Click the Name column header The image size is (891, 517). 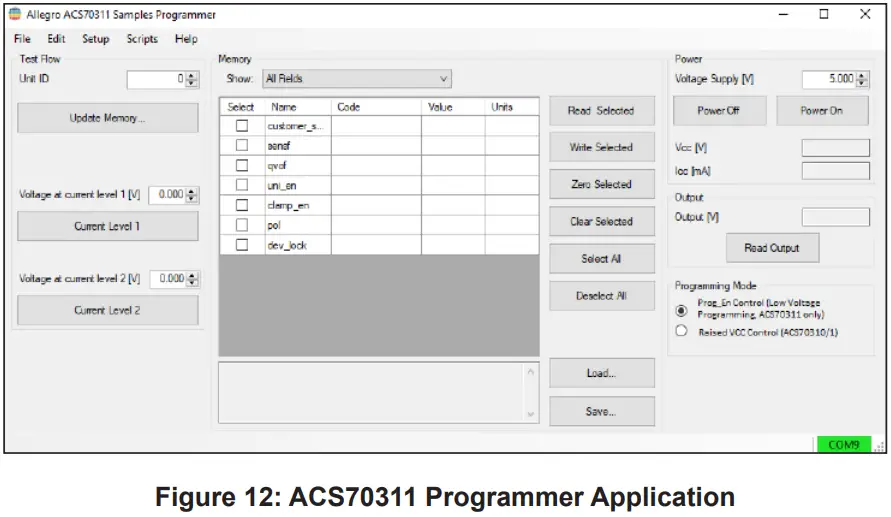click(x=298, y=107)
